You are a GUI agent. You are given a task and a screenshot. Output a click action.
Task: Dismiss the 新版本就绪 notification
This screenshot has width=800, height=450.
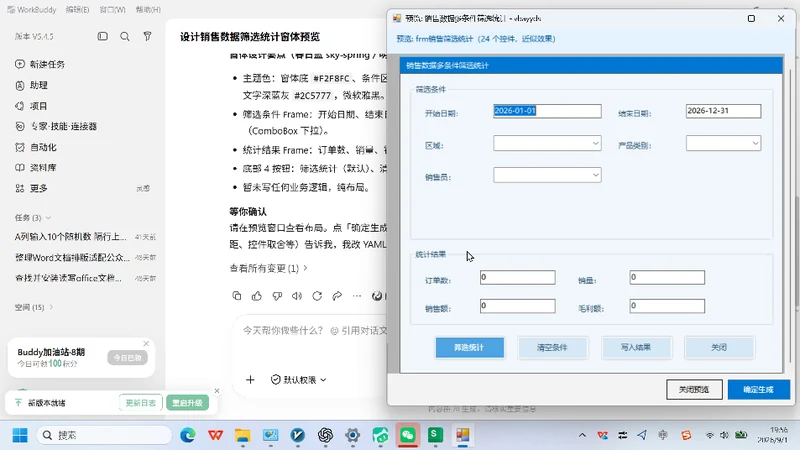pyautogui.click(x=217, y=391)
